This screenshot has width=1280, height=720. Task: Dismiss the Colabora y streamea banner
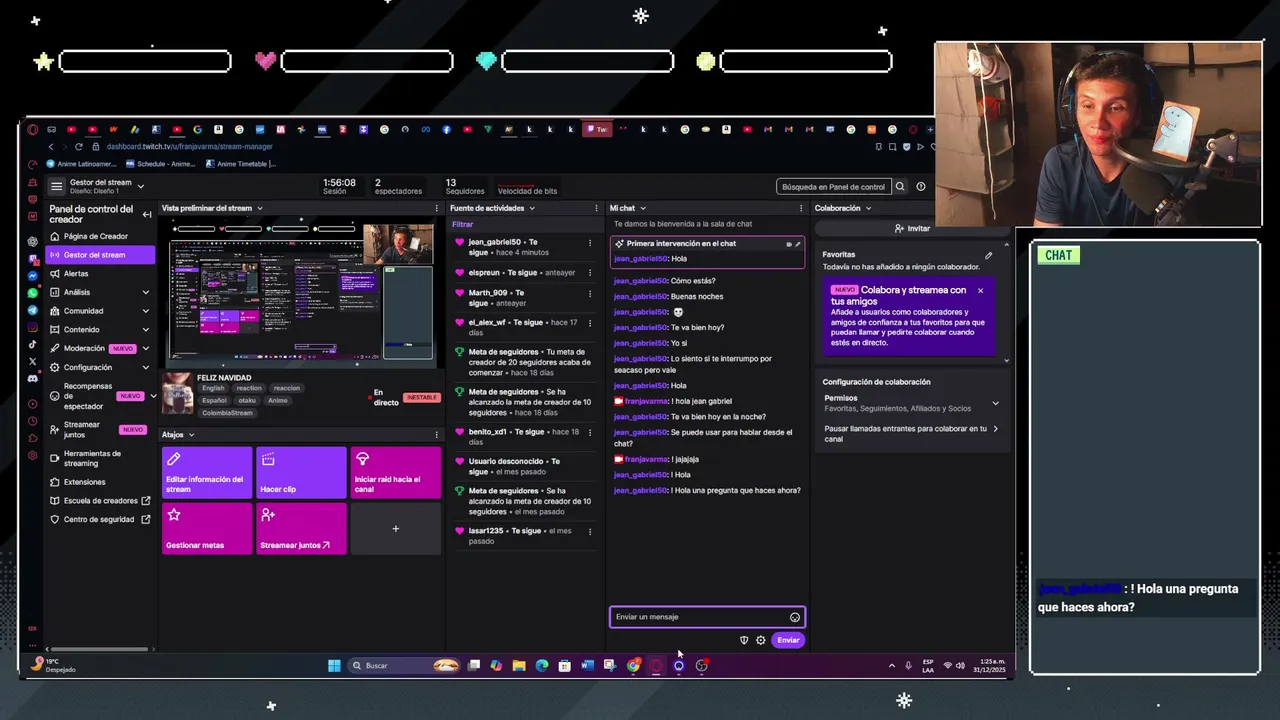coord(980,291)
